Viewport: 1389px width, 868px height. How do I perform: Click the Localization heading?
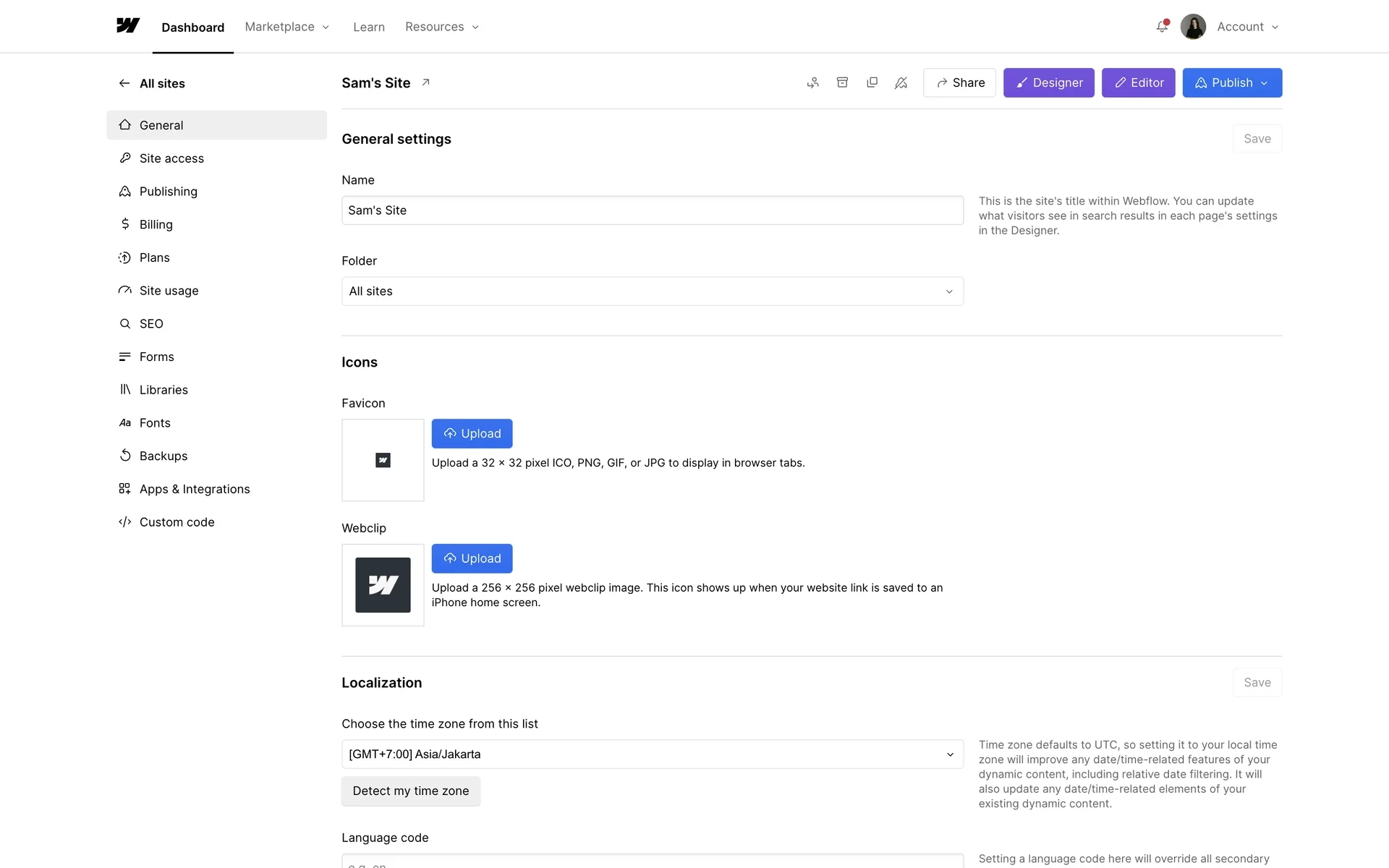click(382, 683)
